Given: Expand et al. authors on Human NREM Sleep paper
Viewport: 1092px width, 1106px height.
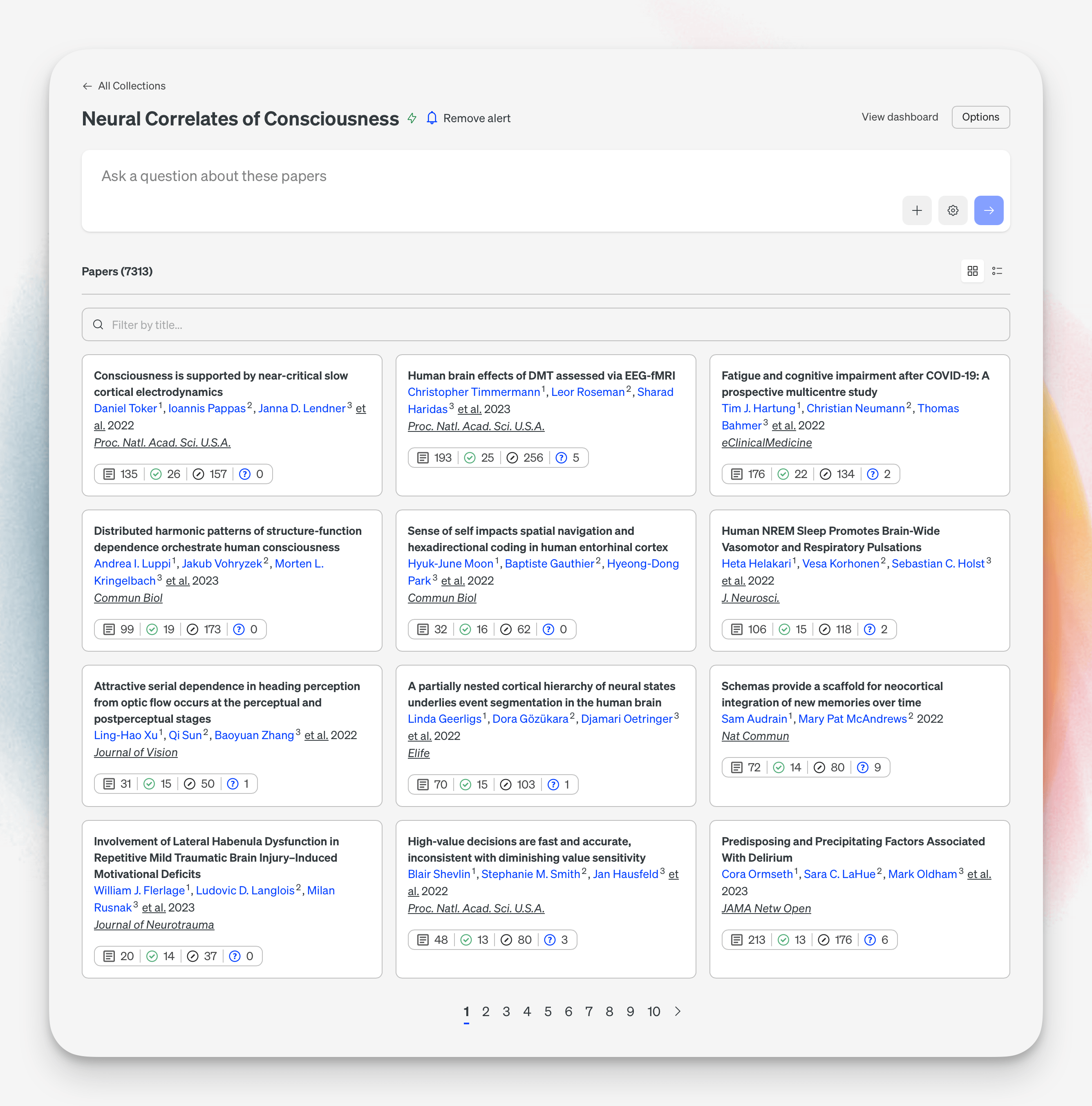Looking at the screenshot, I should click(x=733, y=581).
